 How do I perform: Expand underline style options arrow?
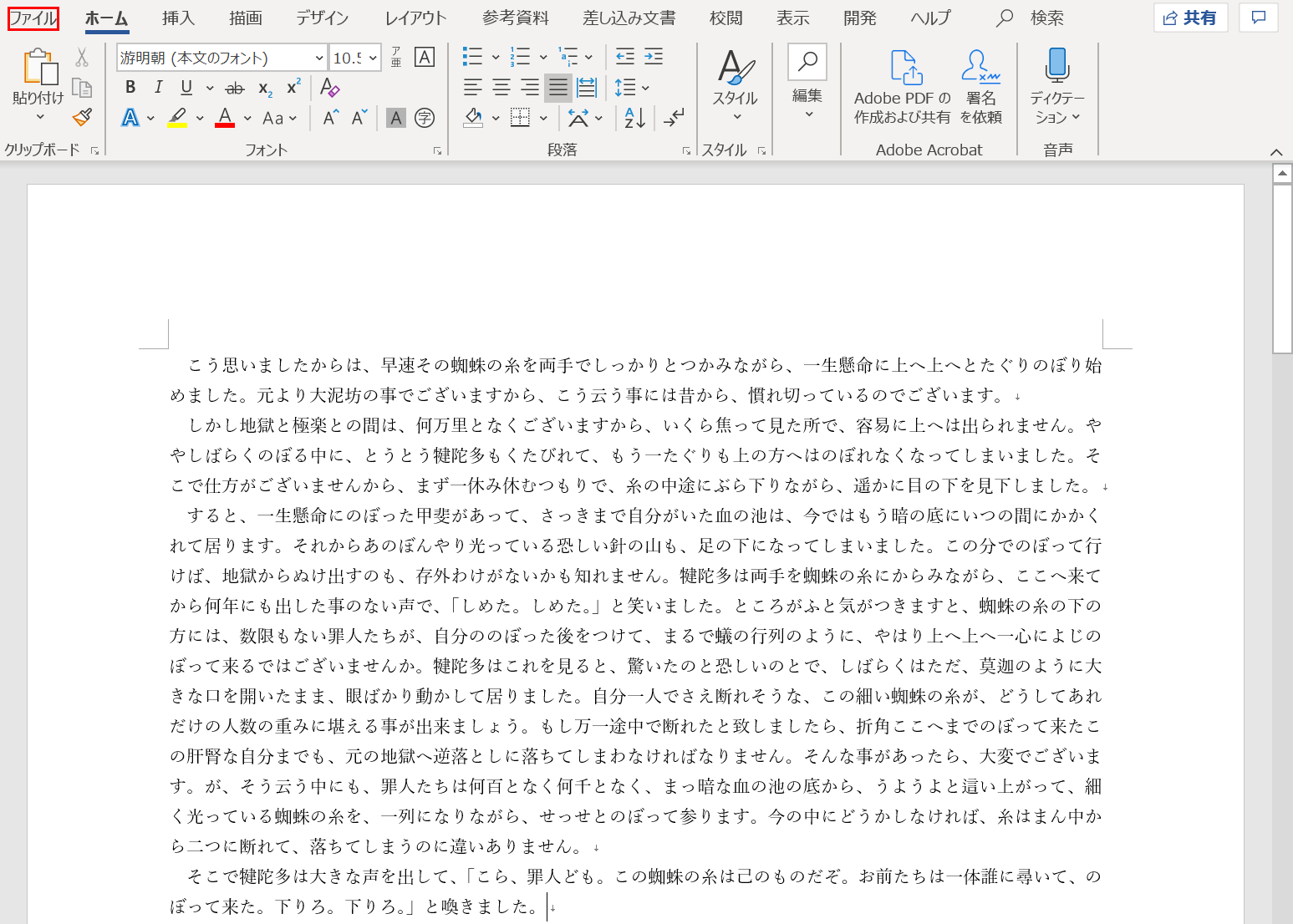click(x=210, y=88)
